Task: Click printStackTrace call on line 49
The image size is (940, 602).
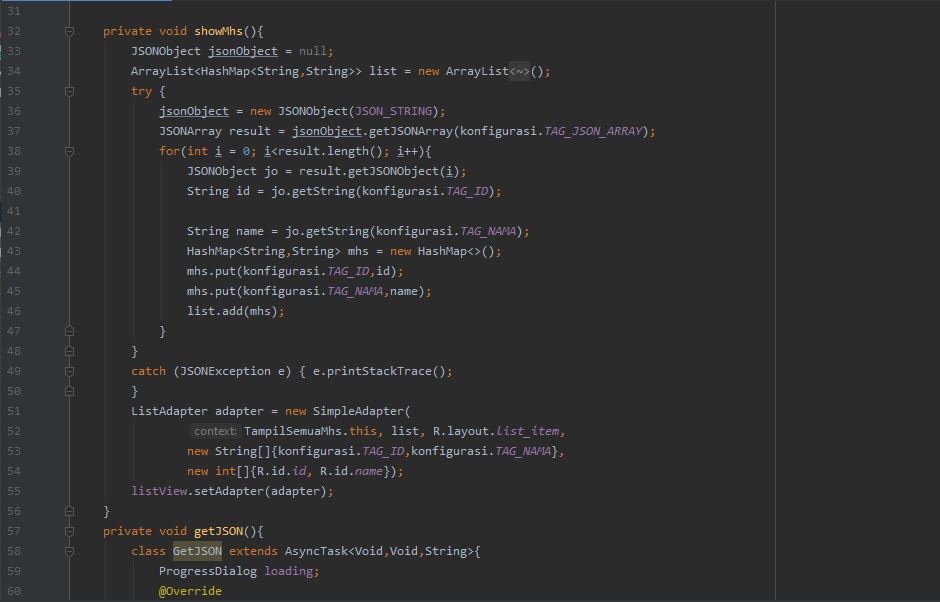Action: point(379,371)
